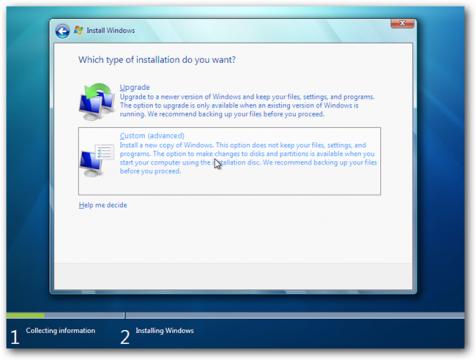This screenshot has width=476, height=360.
Task: Click the Custom option description text
Action: [248, 158]
